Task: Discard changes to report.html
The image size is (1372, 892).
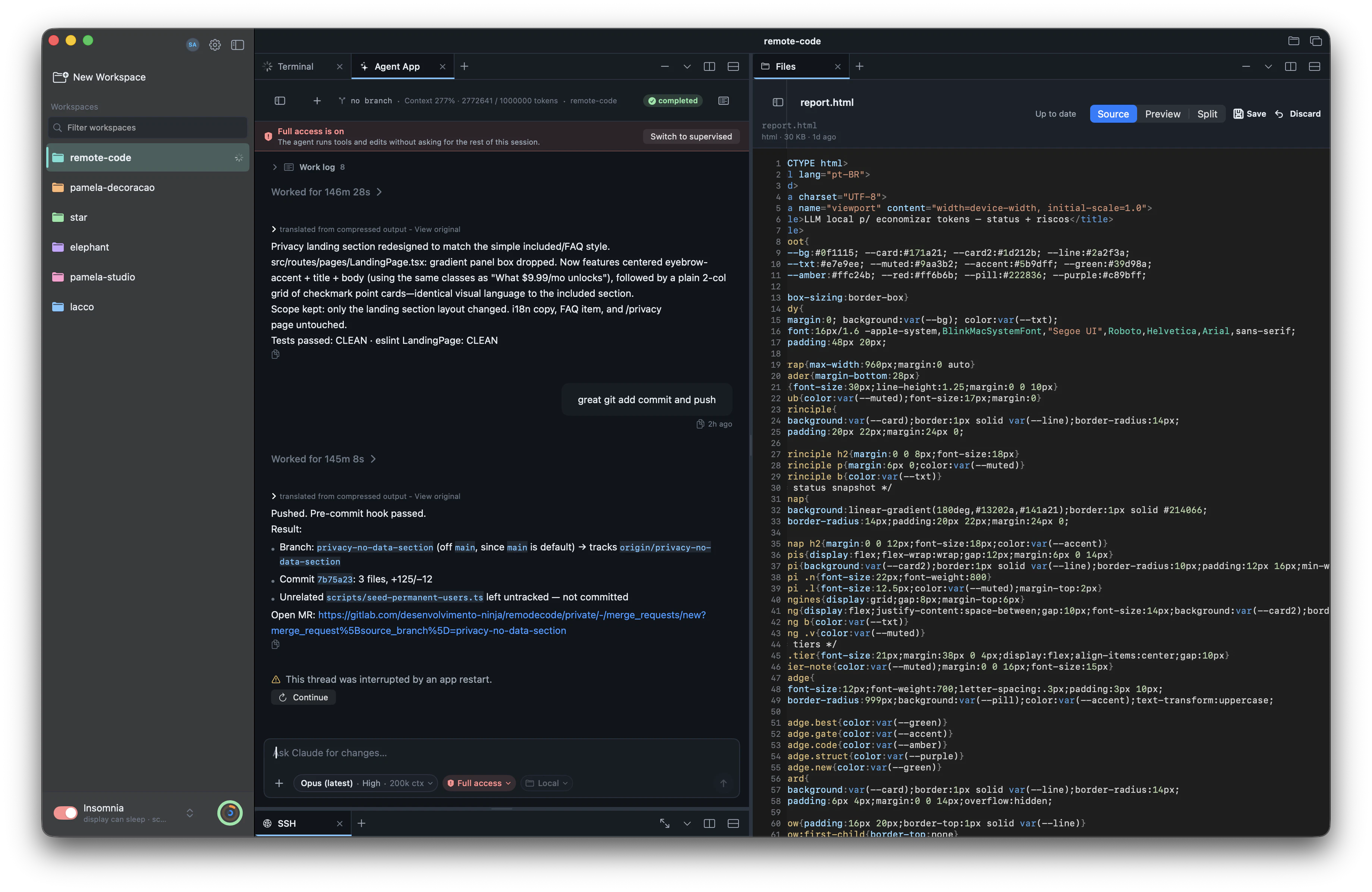Action: pos(1298,114)
